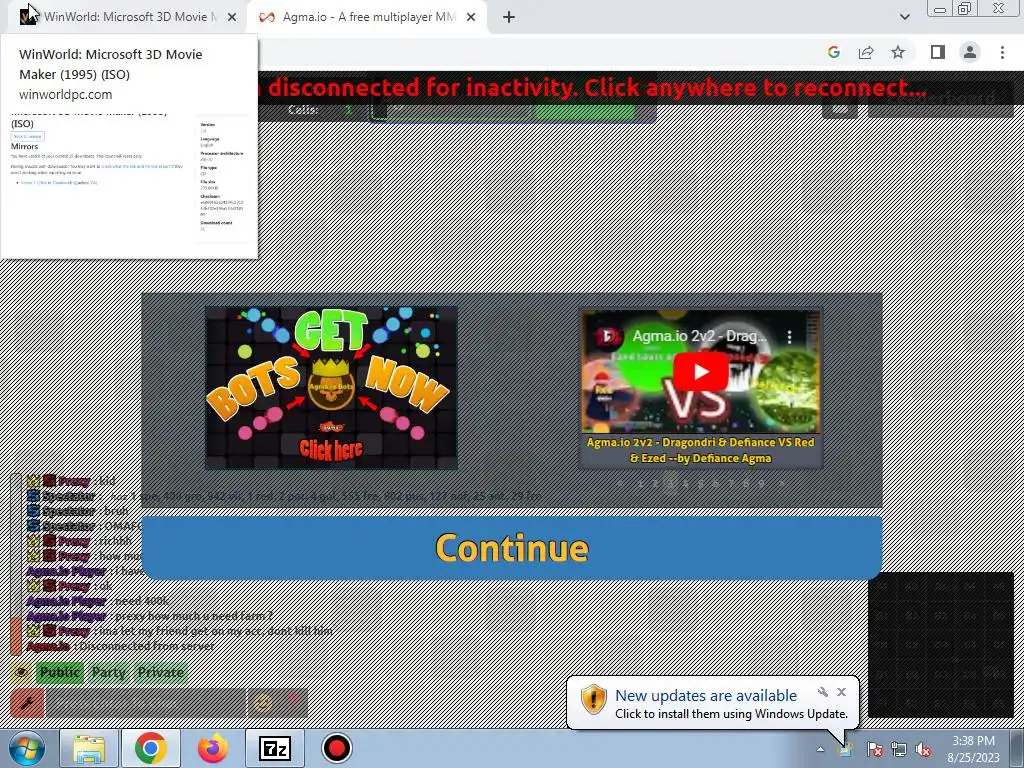Screen dimensions: 1024x768
Task: Dismiss the Windows Update balloon
Action: pos(842,692)
